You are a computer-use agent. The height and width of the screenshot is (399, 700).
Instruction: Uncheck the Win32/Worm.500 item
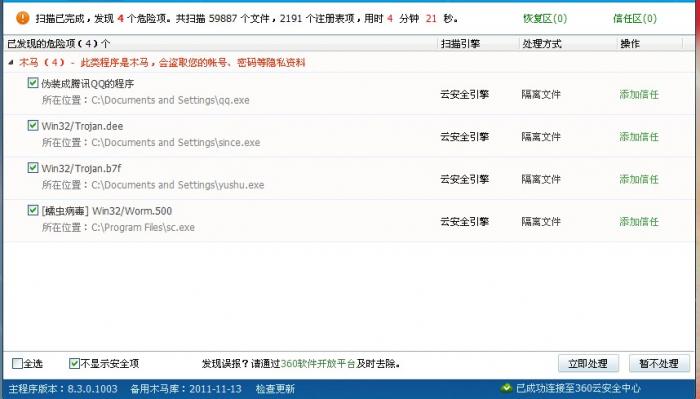[33, 210]
